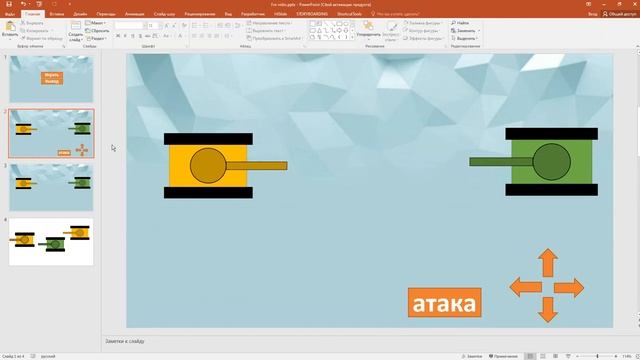Click the Cut (Вырезать) command

click(32, 23)
